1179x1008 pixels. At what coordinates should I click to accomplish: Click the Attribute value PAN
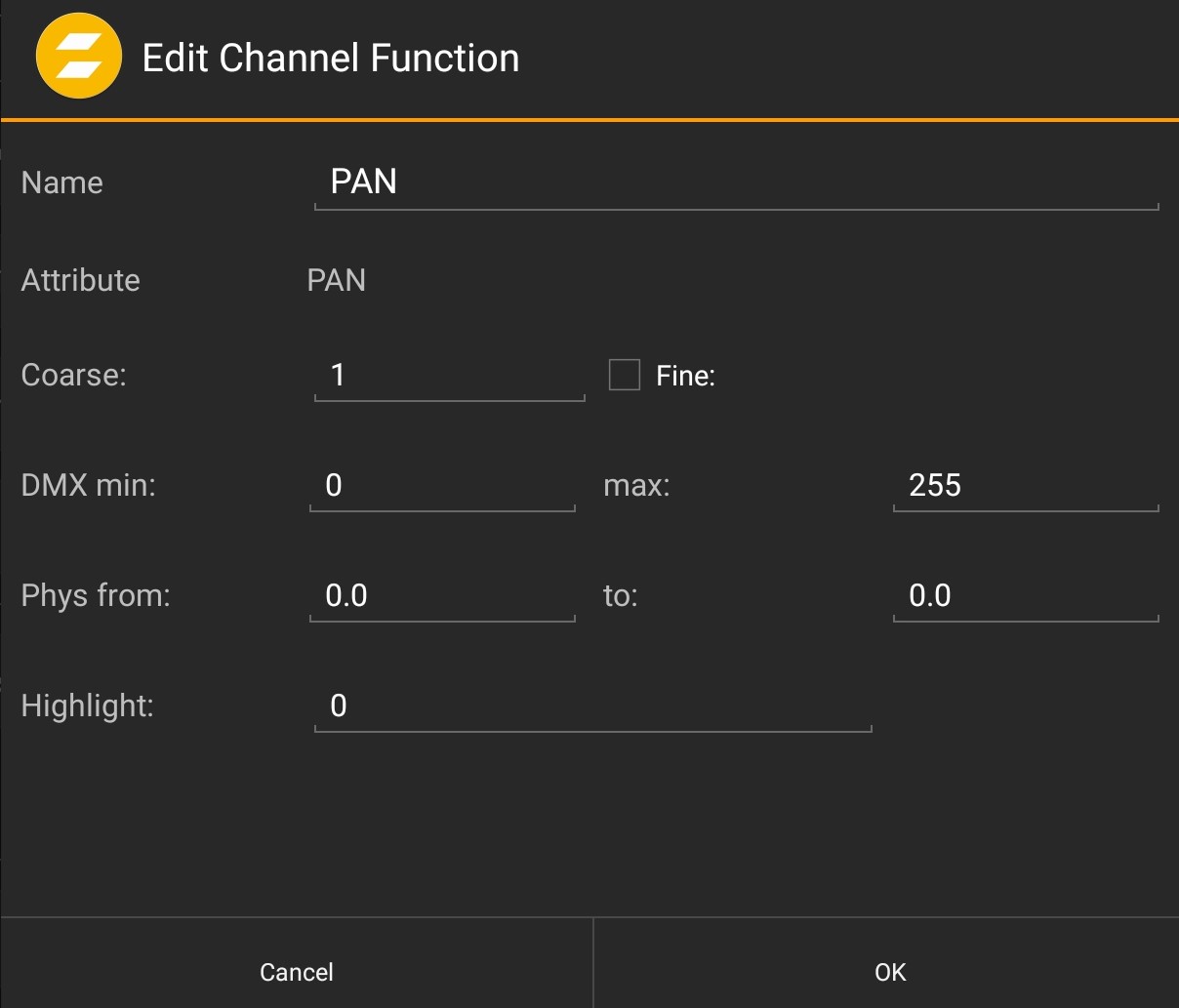337,281
